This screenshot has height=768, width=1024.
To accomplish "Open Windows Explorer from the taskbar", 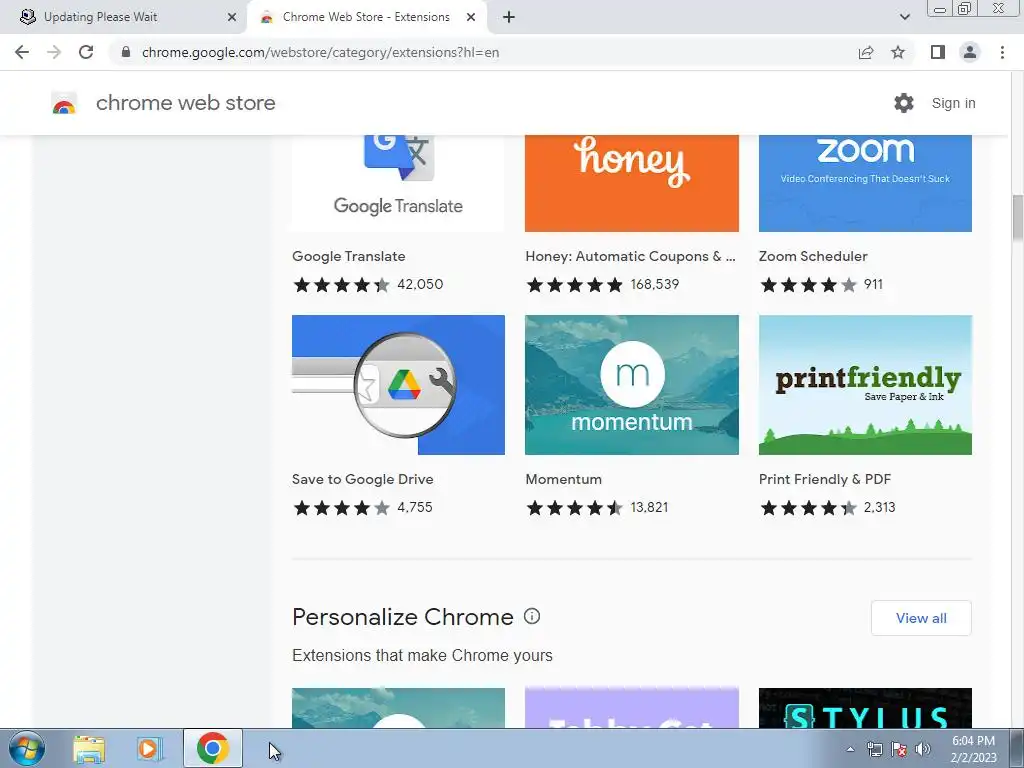I will click(89, 748).
